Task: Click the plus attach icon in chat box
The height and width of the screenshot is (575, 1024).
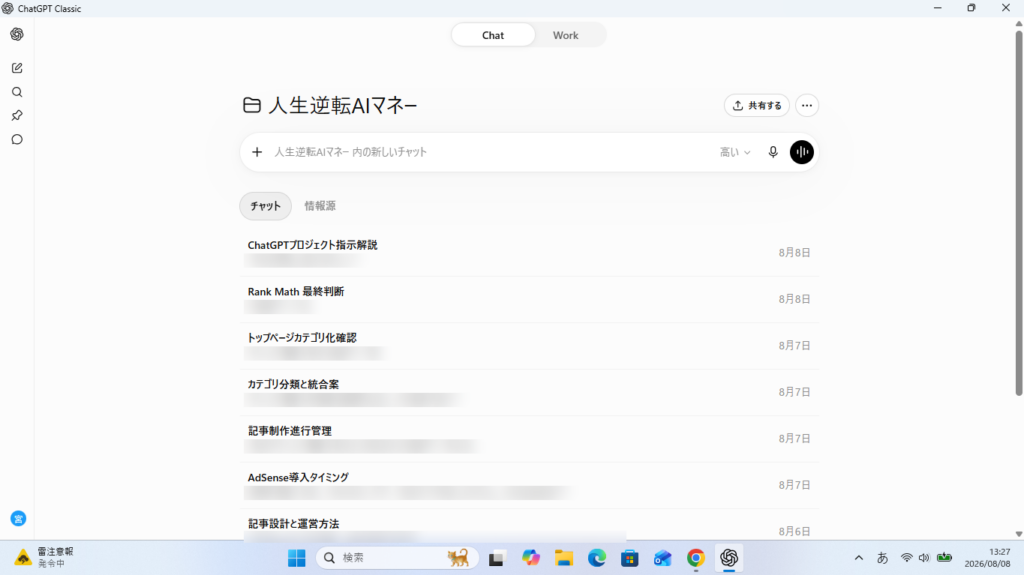Action: (257, 152)
